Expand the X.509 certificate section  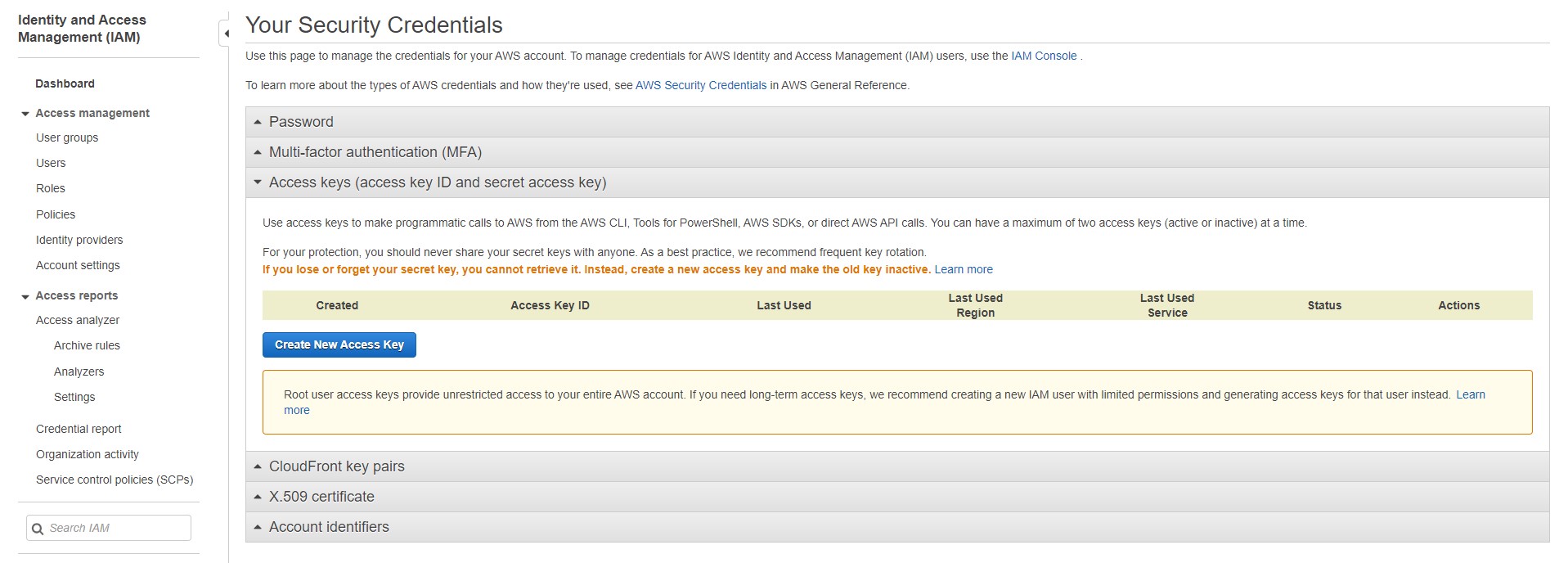(x=897, y=497)
